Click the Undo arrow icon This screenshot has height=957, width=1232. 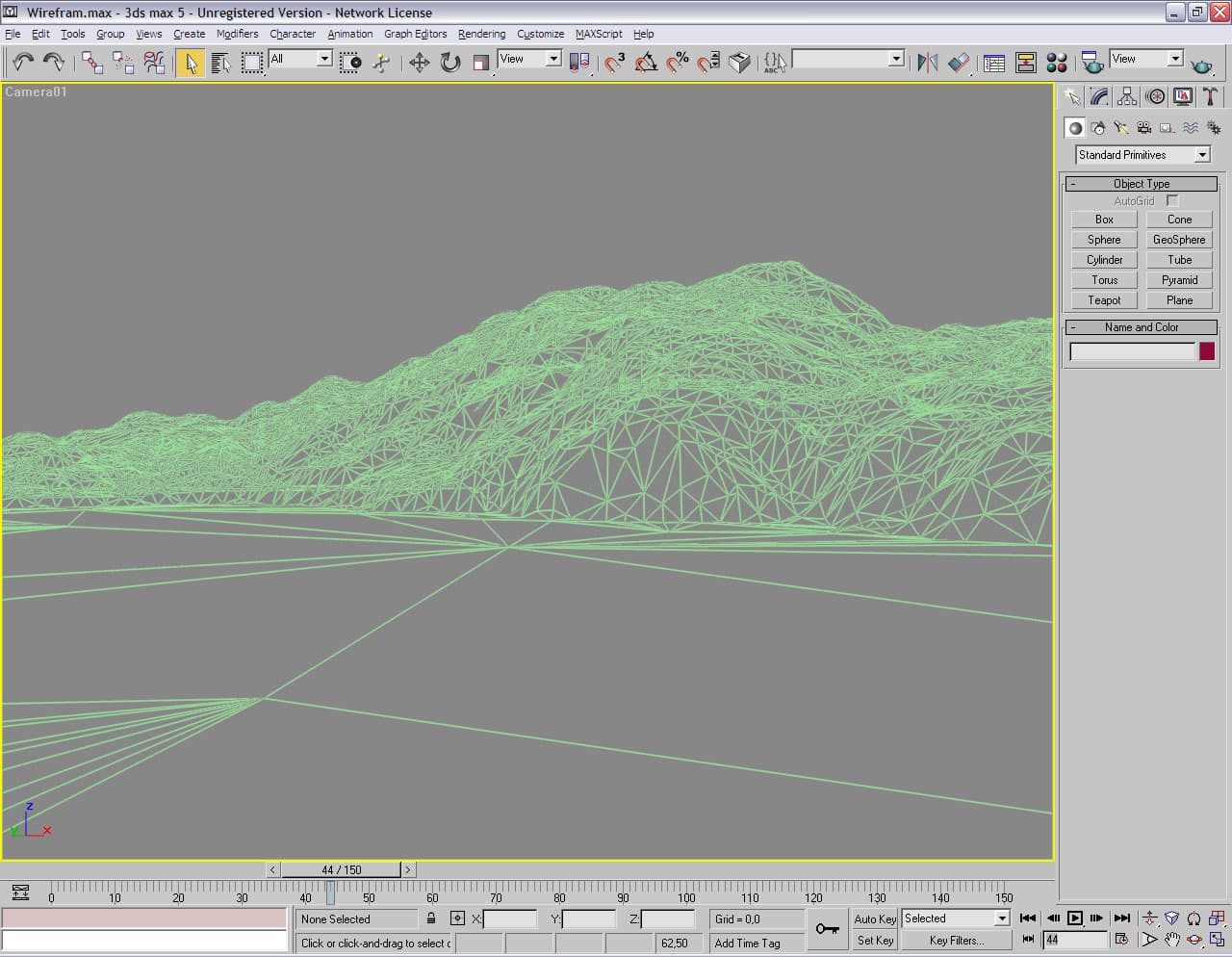coord(22,63)
